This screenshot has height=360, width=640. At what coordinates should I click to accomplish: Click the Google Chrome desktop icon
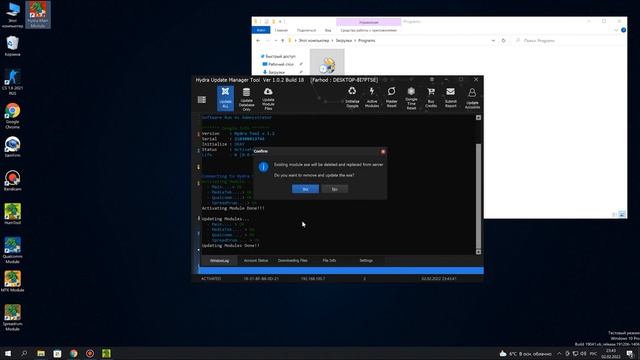(x=12, y=116)
